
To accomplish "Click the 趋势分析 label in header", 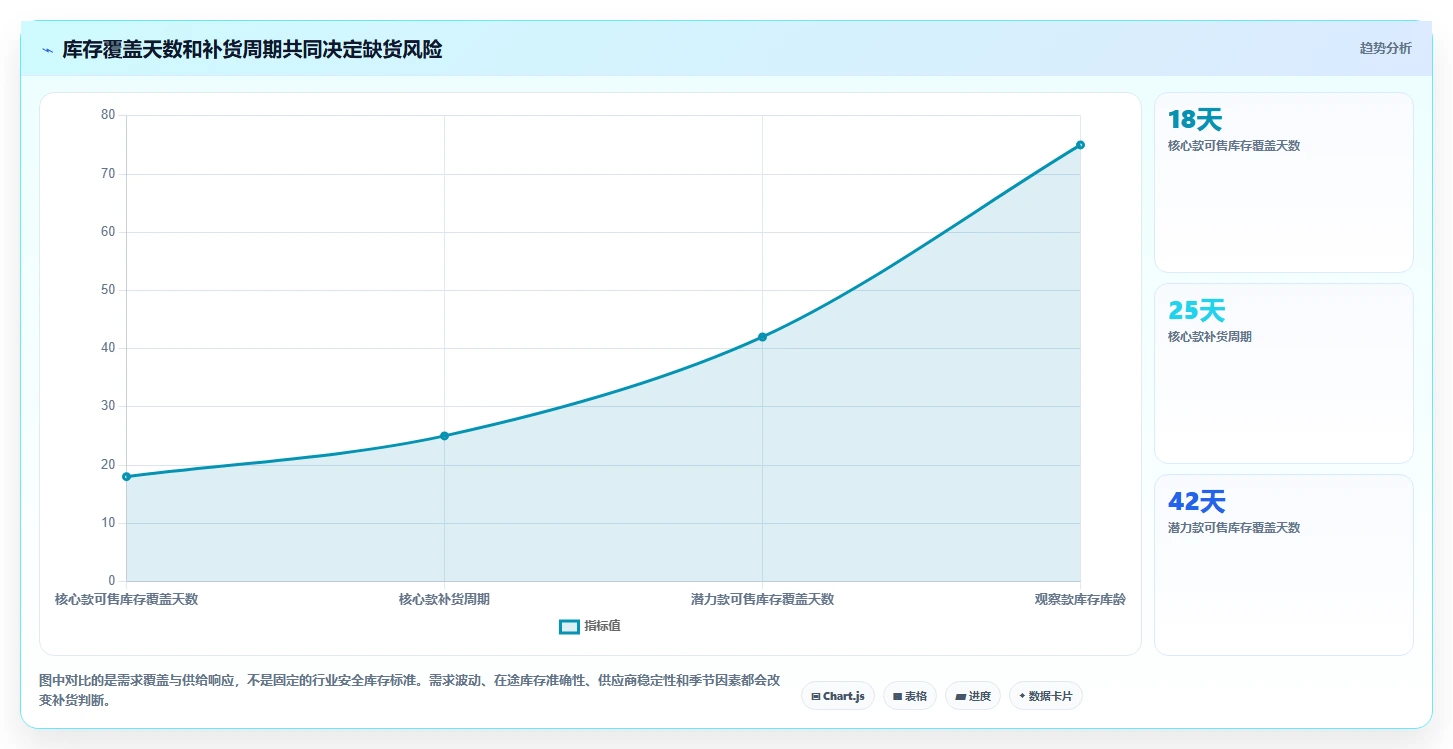I will [x=1385, y=48].
